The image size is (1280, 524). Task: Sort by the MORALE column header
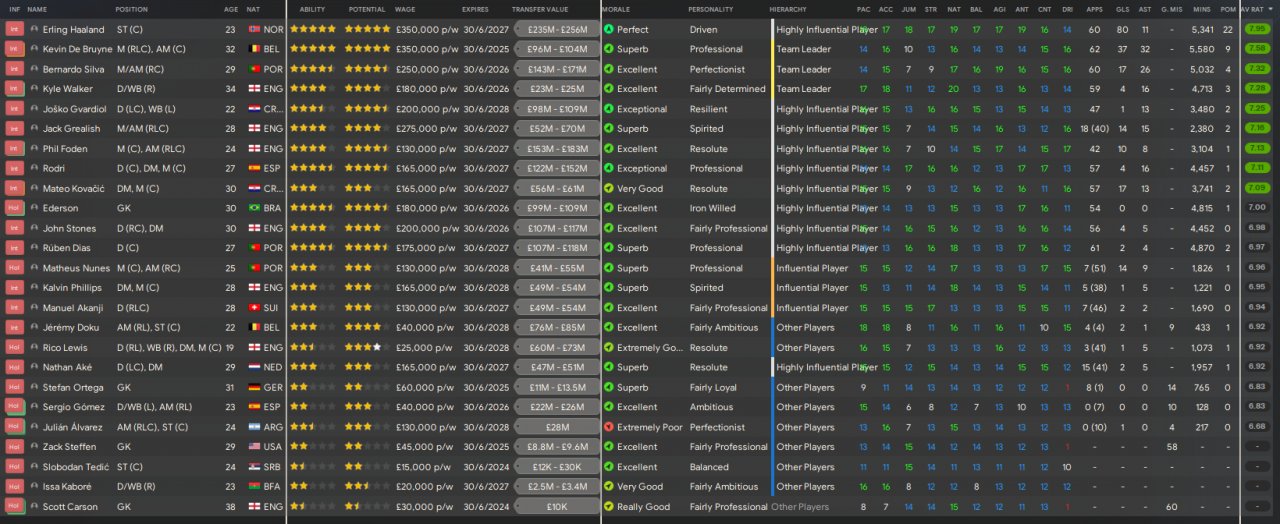point(616,9)
